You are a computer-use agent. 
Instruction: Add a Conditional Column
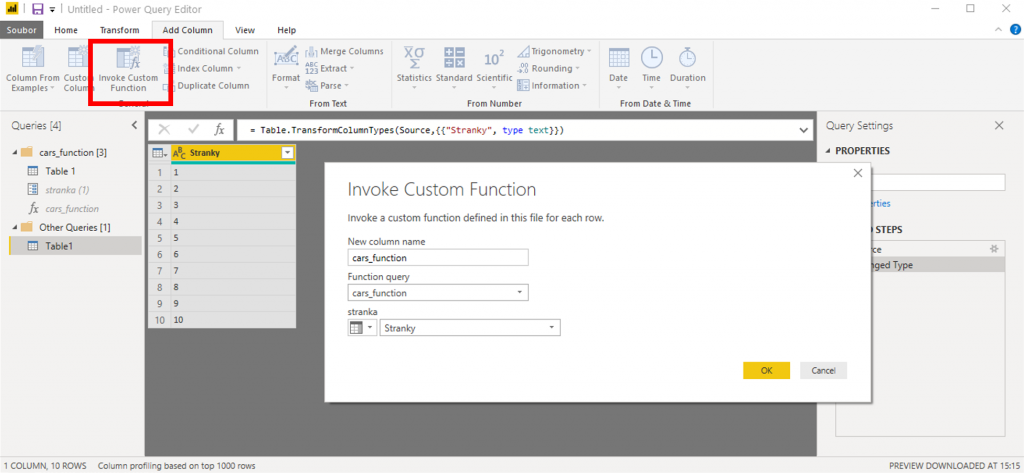coord(211,51)
